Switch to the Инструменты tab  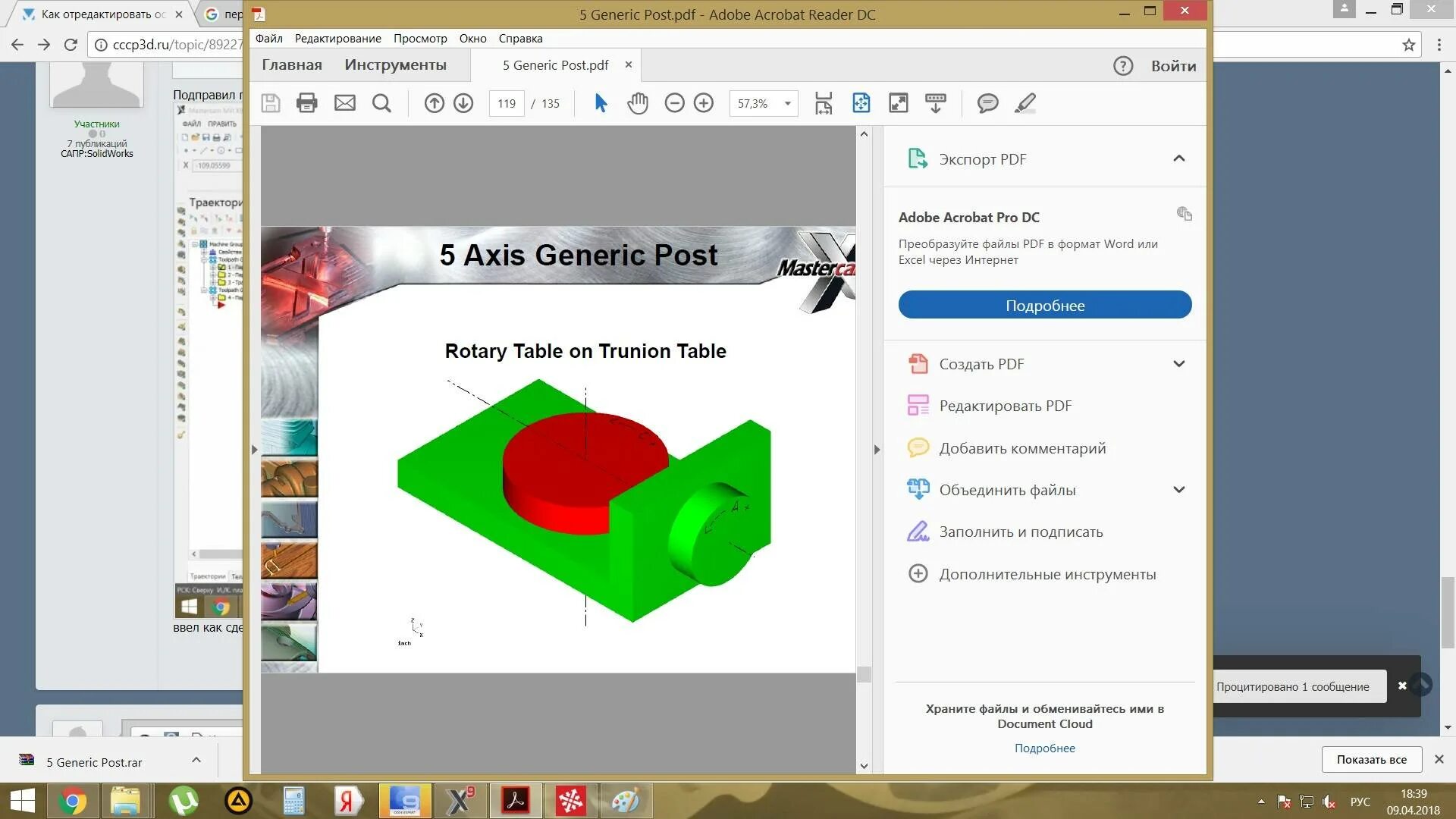(x=395, y=65)
